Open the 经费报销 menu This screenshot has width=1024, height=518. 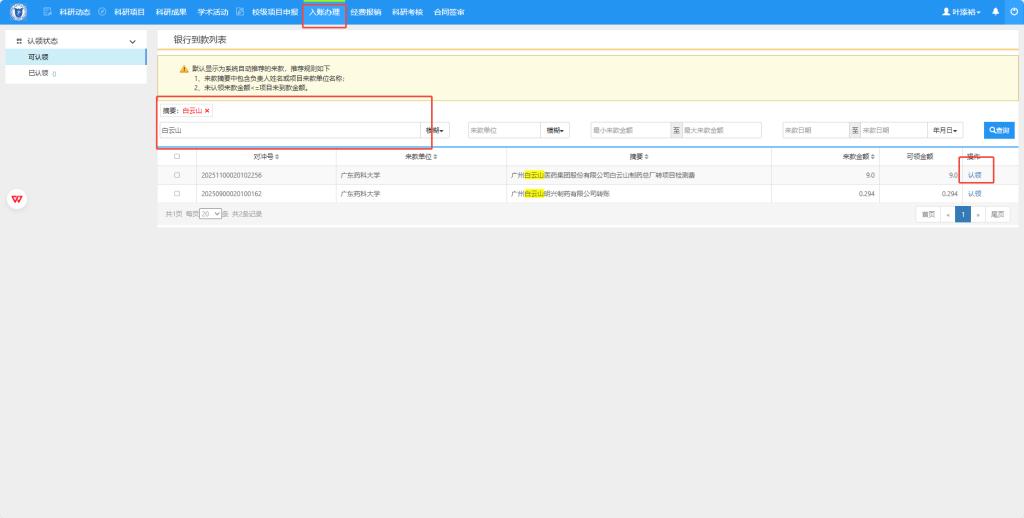point(365,12)
